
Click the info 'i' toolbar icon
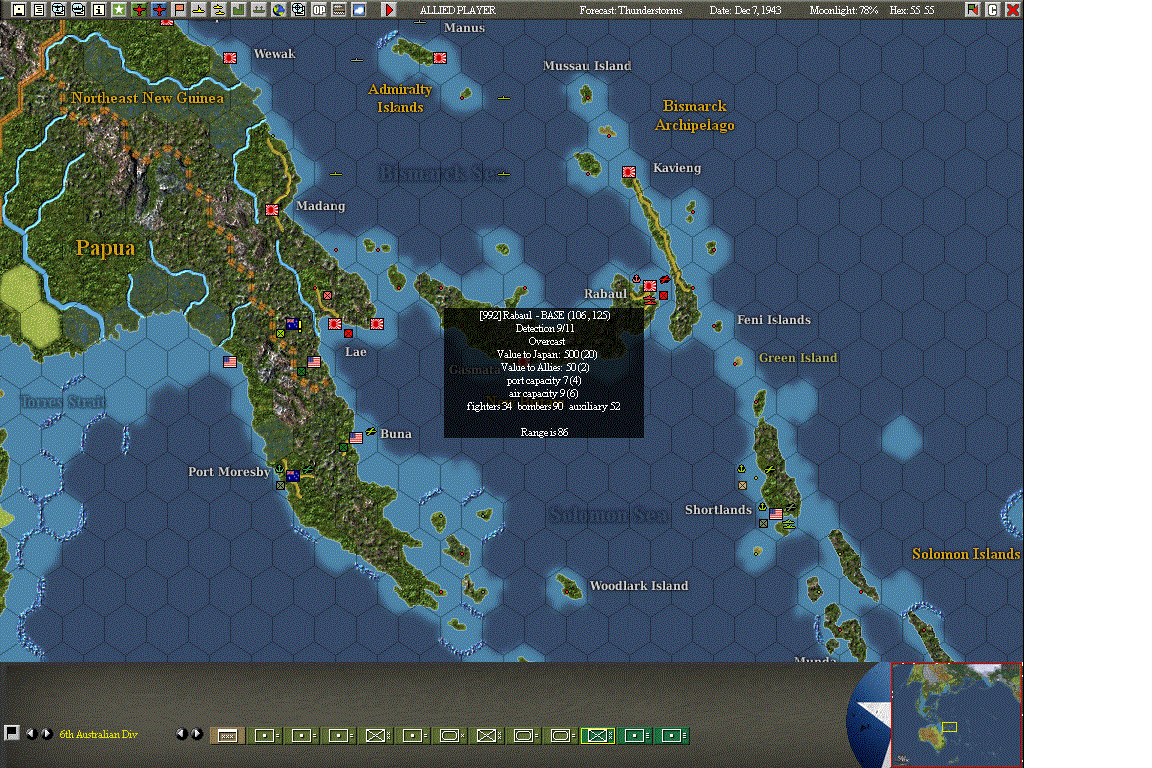tap(98, 10)
